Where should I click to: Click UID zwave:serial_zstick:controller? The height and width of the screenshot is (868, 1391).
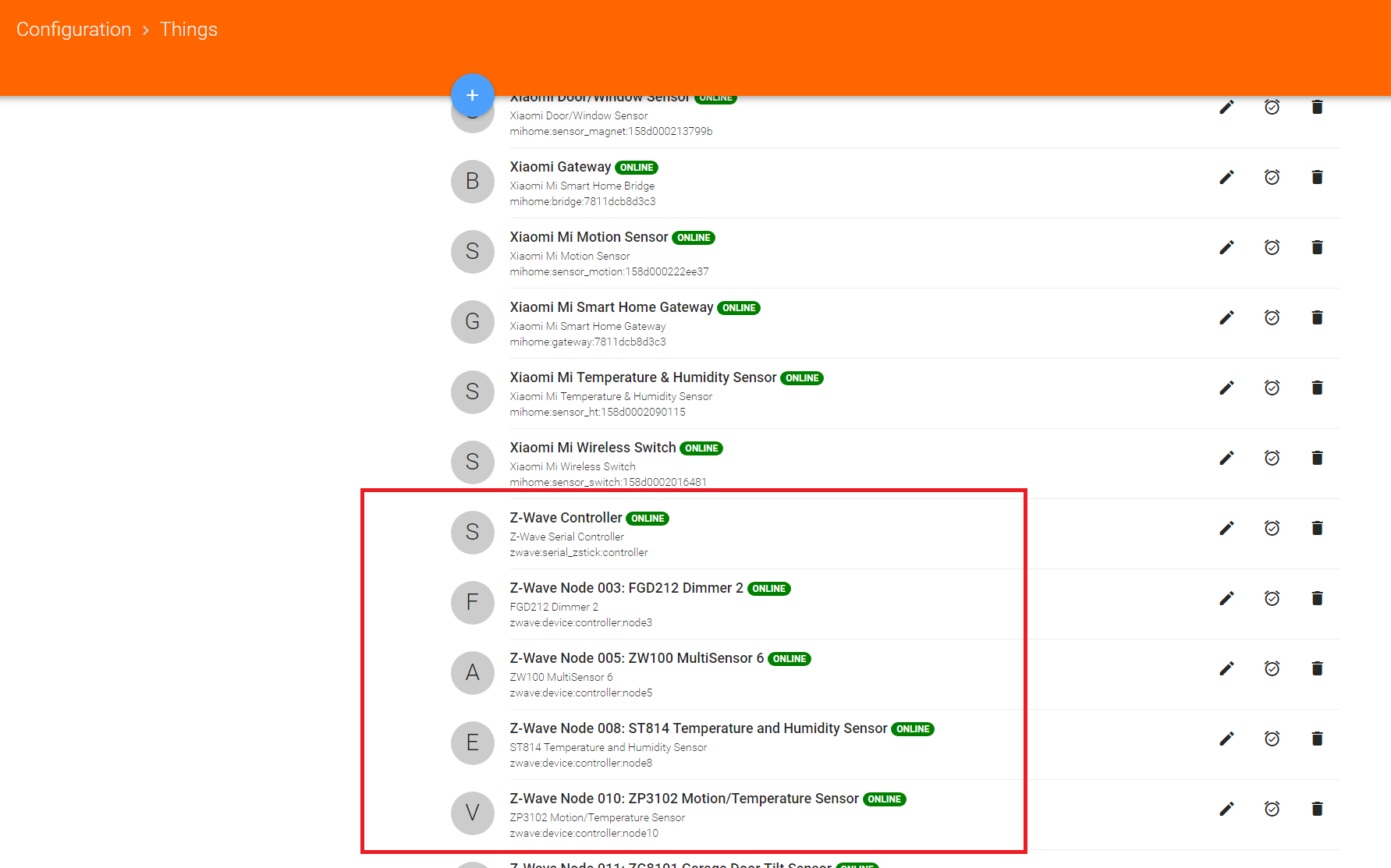tap(579, 552)
